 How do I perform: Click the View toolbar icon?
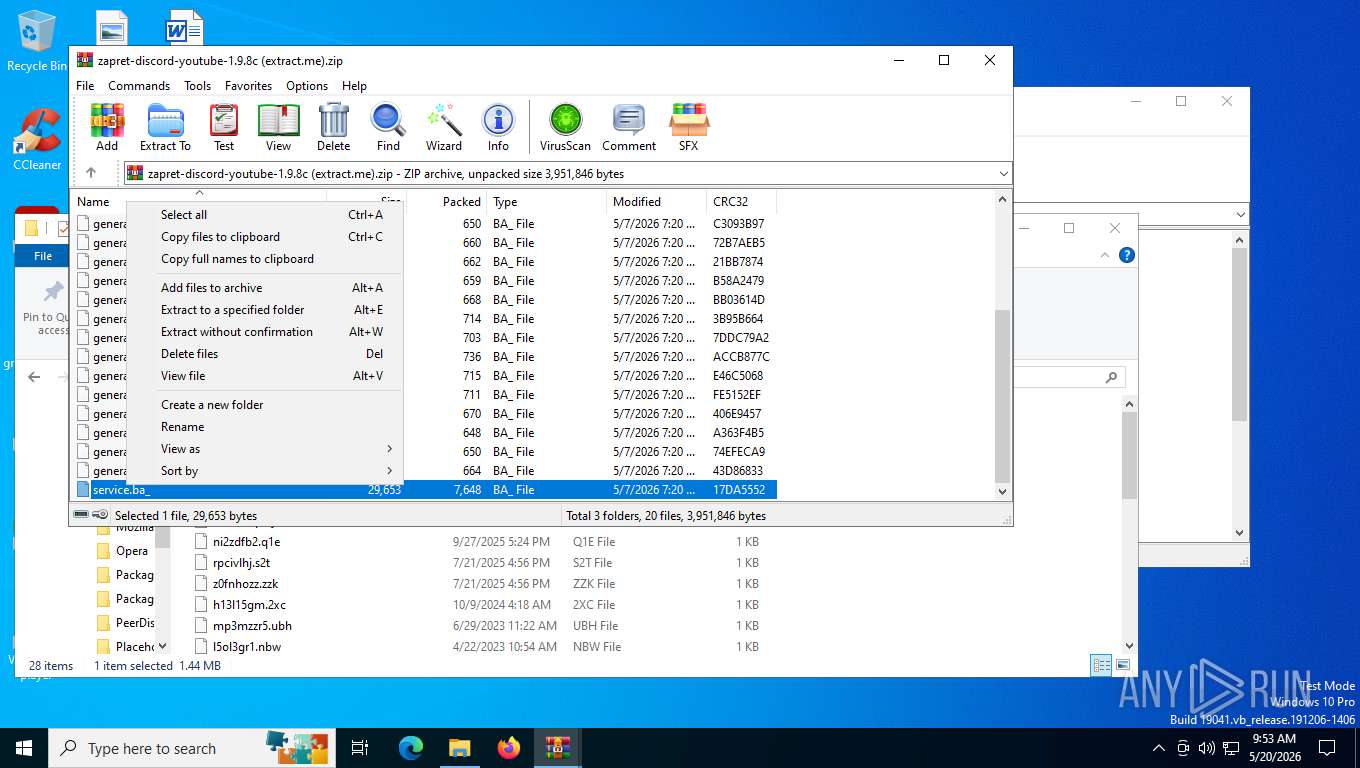(278, 127)
